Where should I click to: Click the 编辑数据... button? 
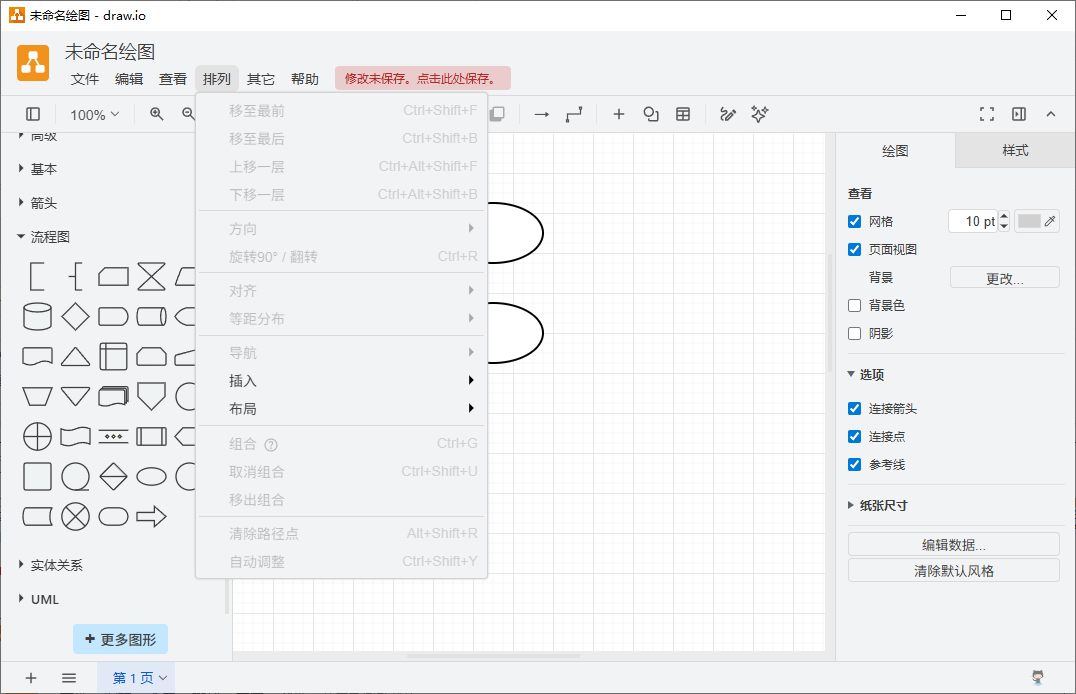(954, 544)
